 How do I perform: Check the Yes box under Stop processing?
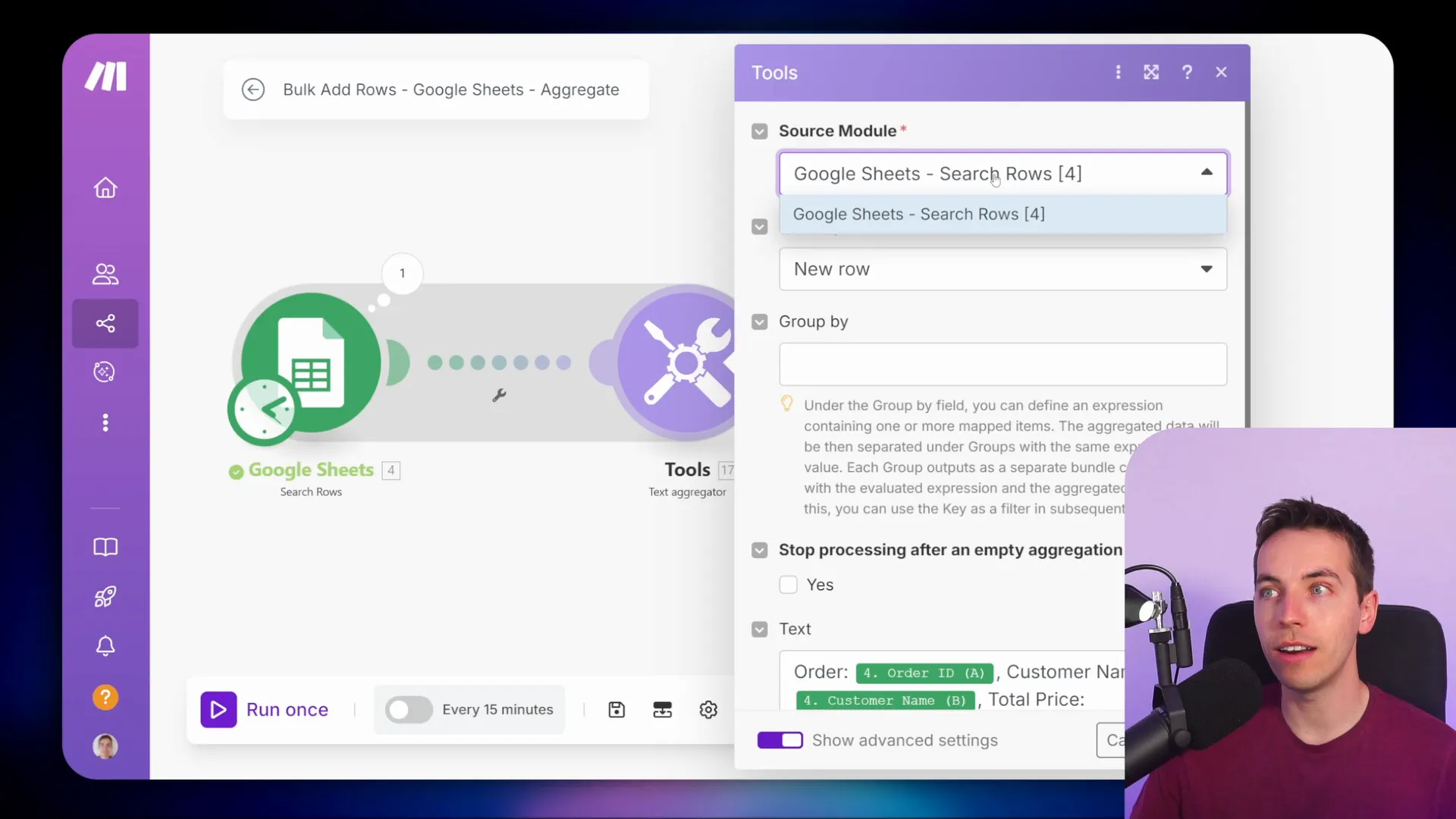coord(789,585)
